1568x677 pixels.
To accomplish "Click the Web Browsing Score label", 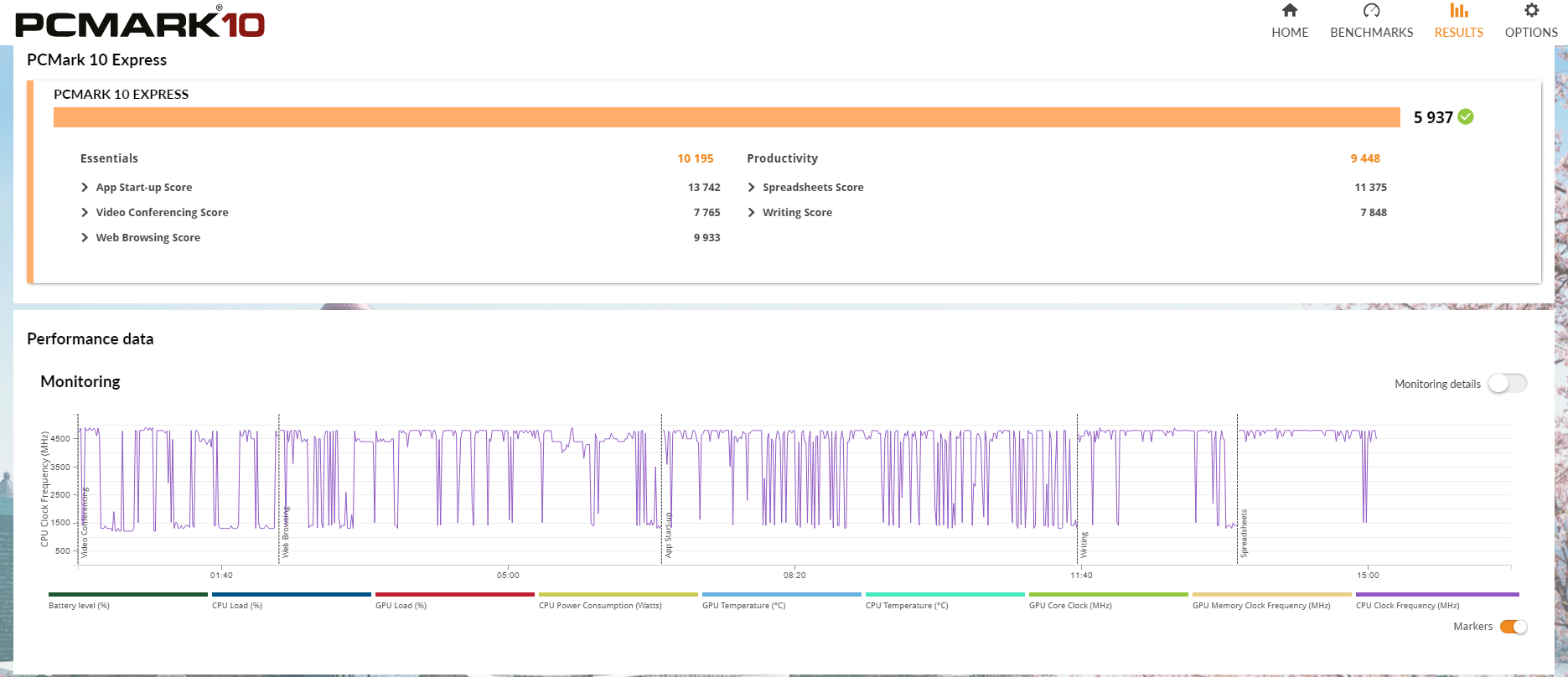I will tap(148, 238).
